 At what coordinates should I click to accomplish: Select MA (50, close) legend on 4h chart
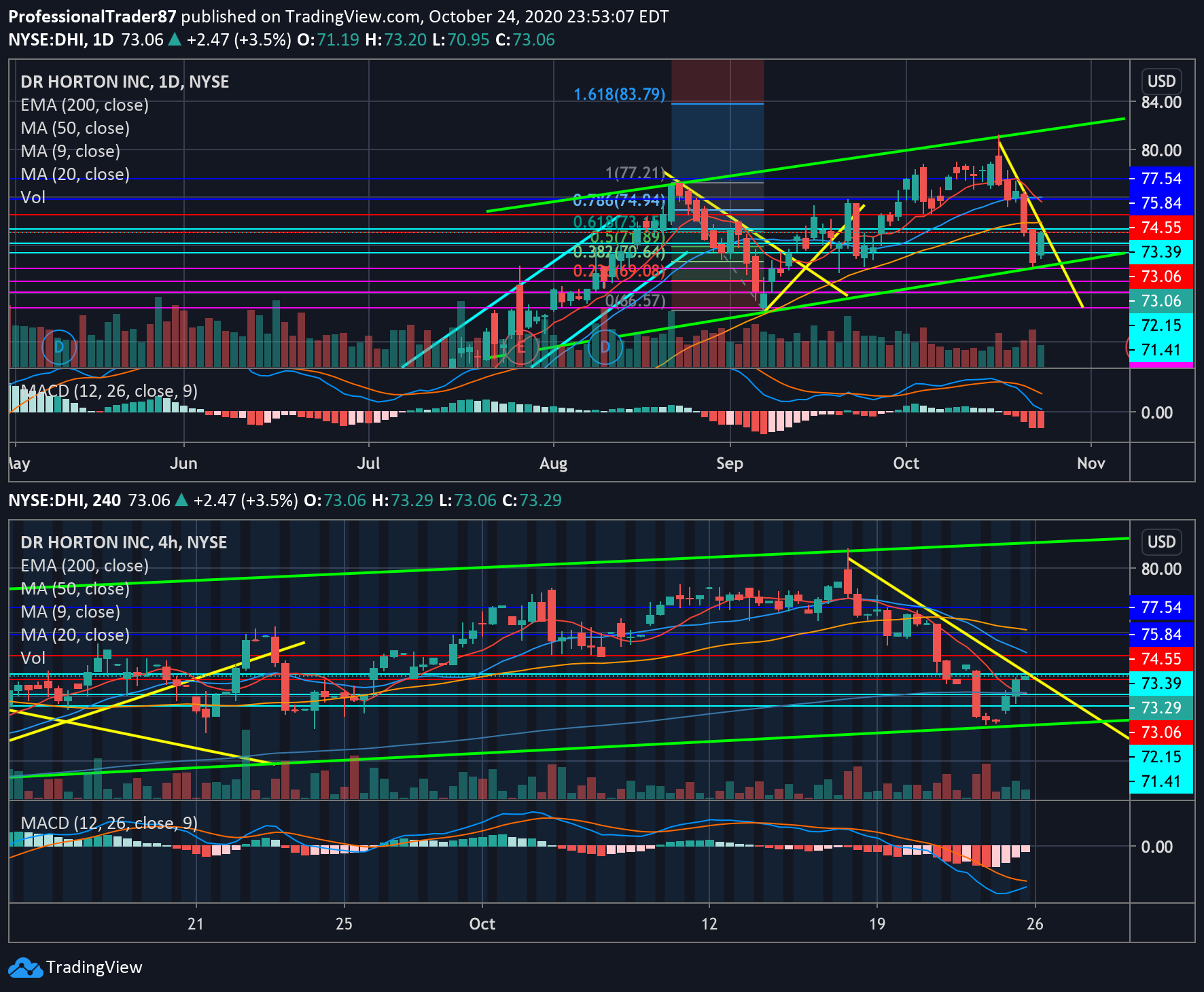coord(75,589)
